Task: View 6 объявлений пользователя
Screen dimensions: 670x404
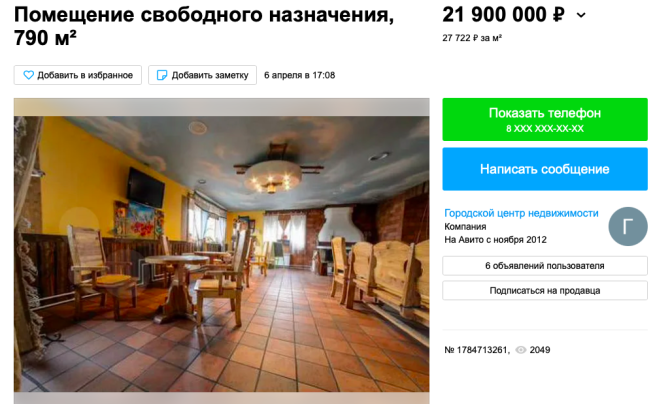Action: (545, 266)
